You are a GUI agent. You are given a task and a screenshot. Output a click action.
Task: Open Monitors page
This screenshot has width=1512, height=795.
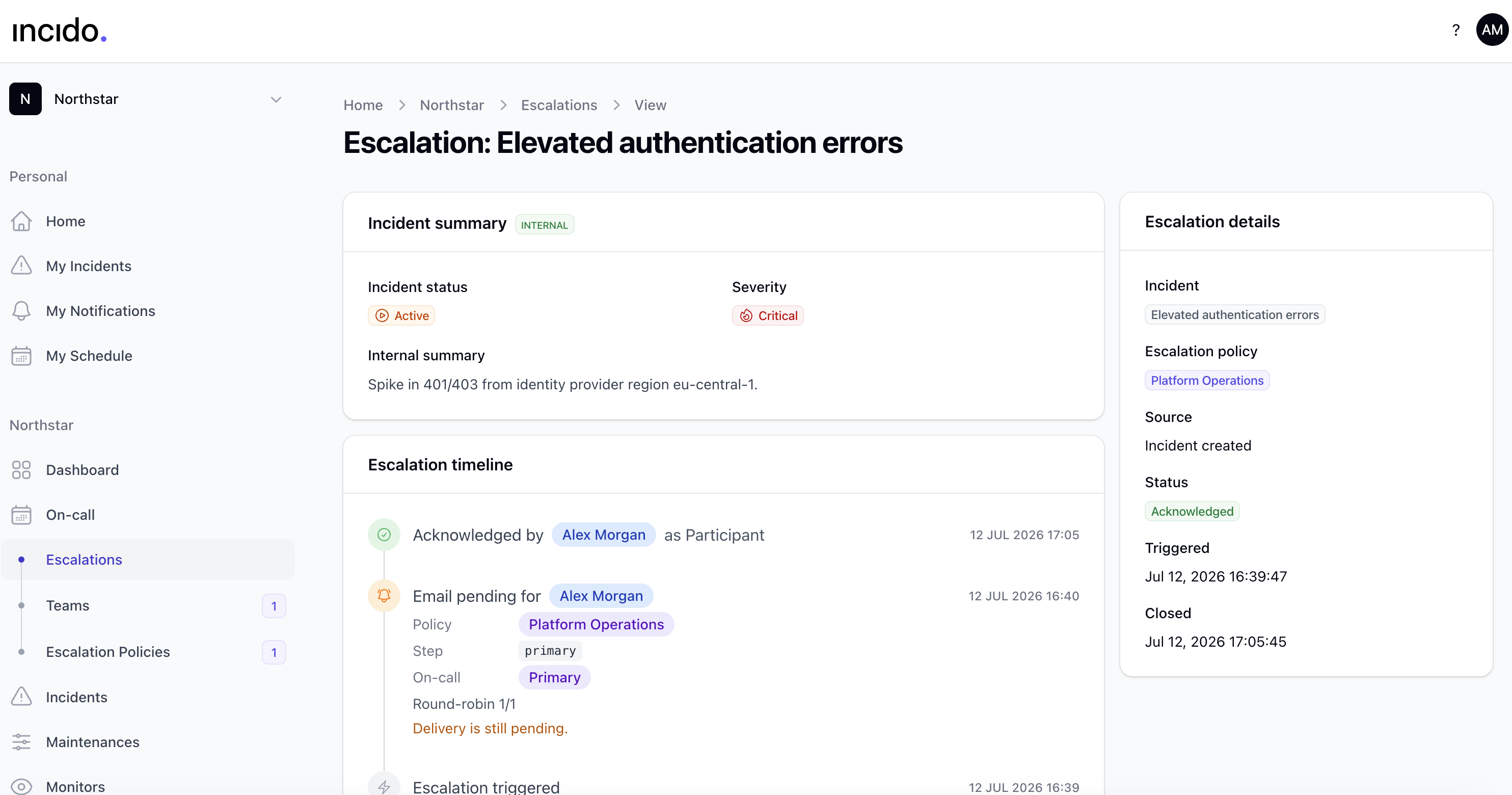pyautogui.click(x=75, y=787)
